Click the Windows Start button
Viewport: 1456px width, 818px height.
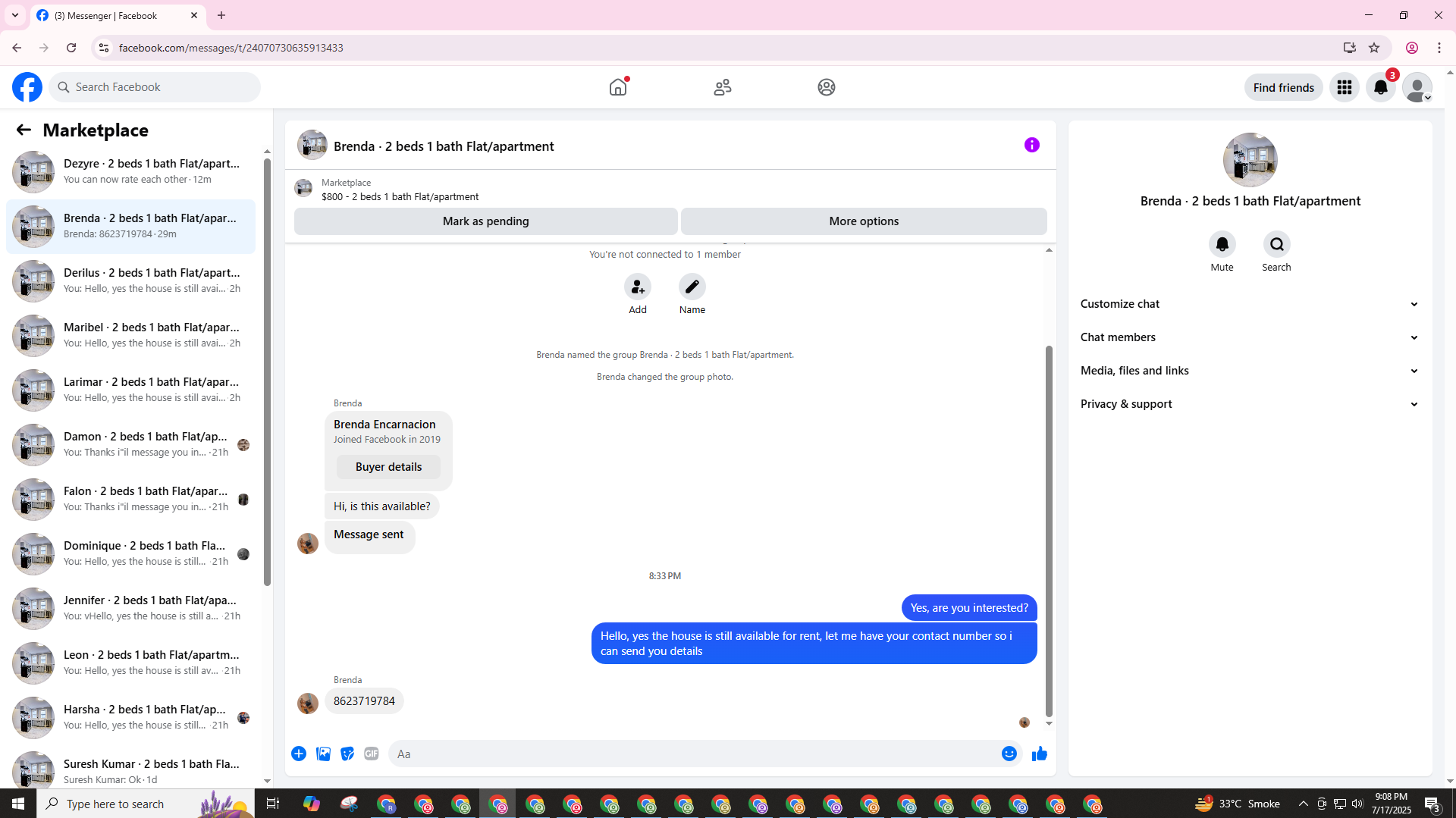18,804
